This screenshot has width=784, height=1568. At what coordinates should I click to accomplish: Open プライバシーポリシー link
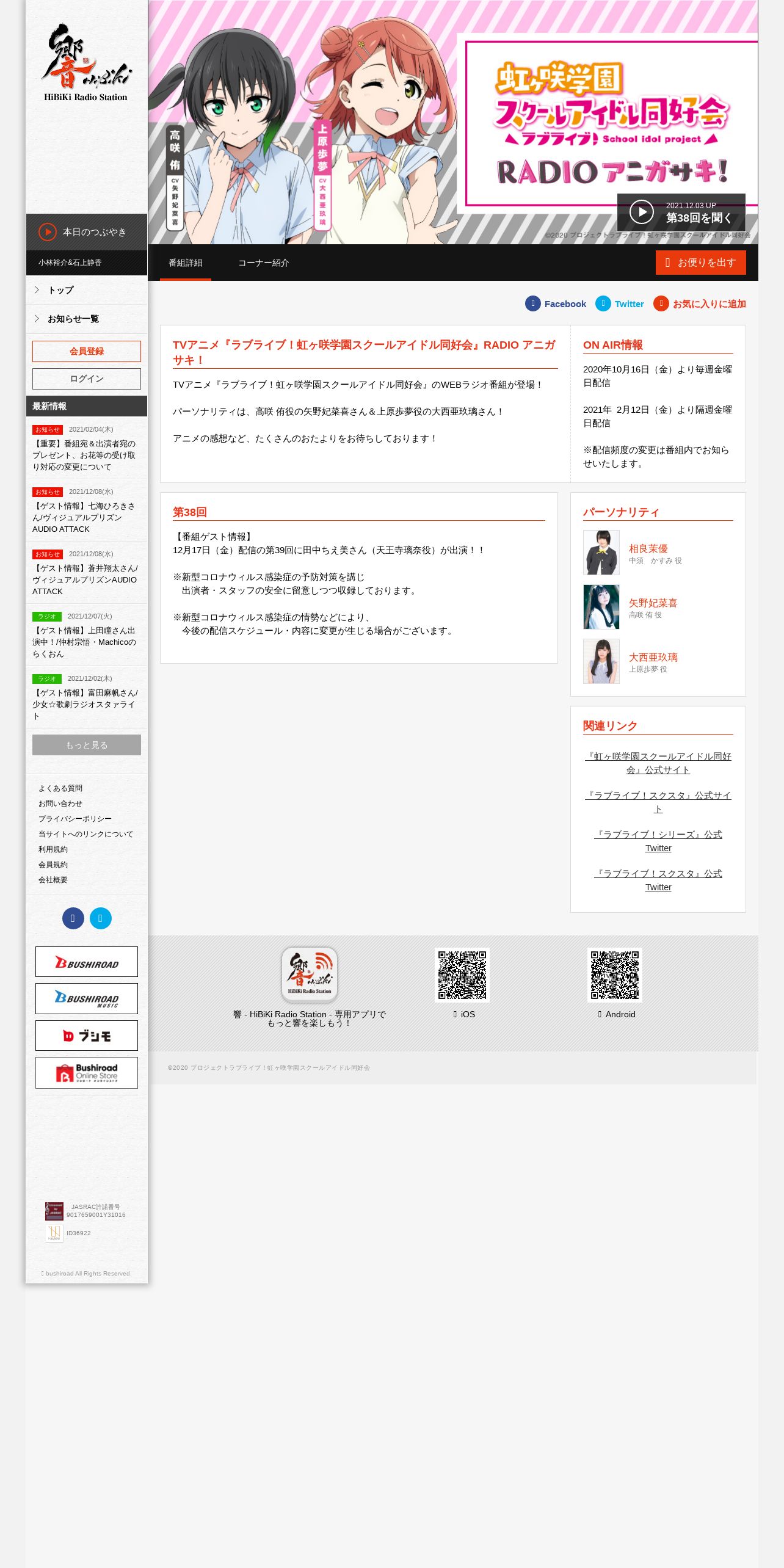click(x=75, y=819)
